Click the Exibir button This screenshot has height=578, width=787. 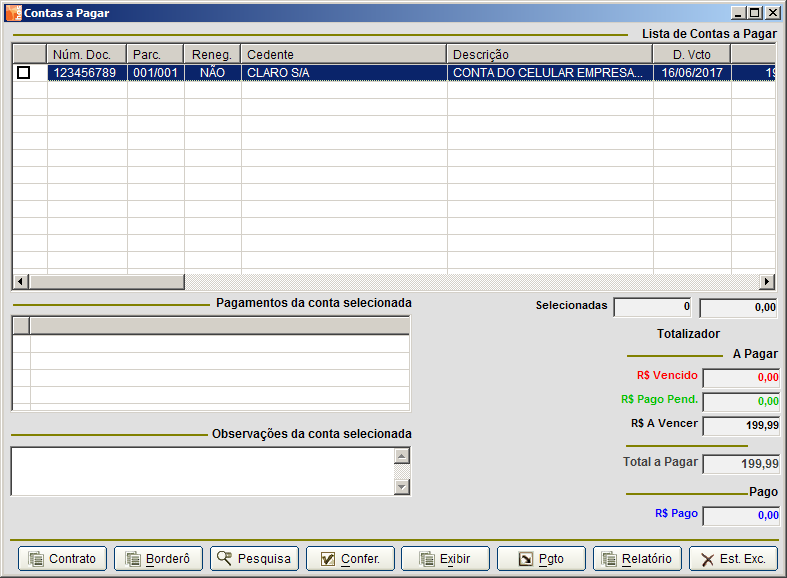click(x=445, y=559)
